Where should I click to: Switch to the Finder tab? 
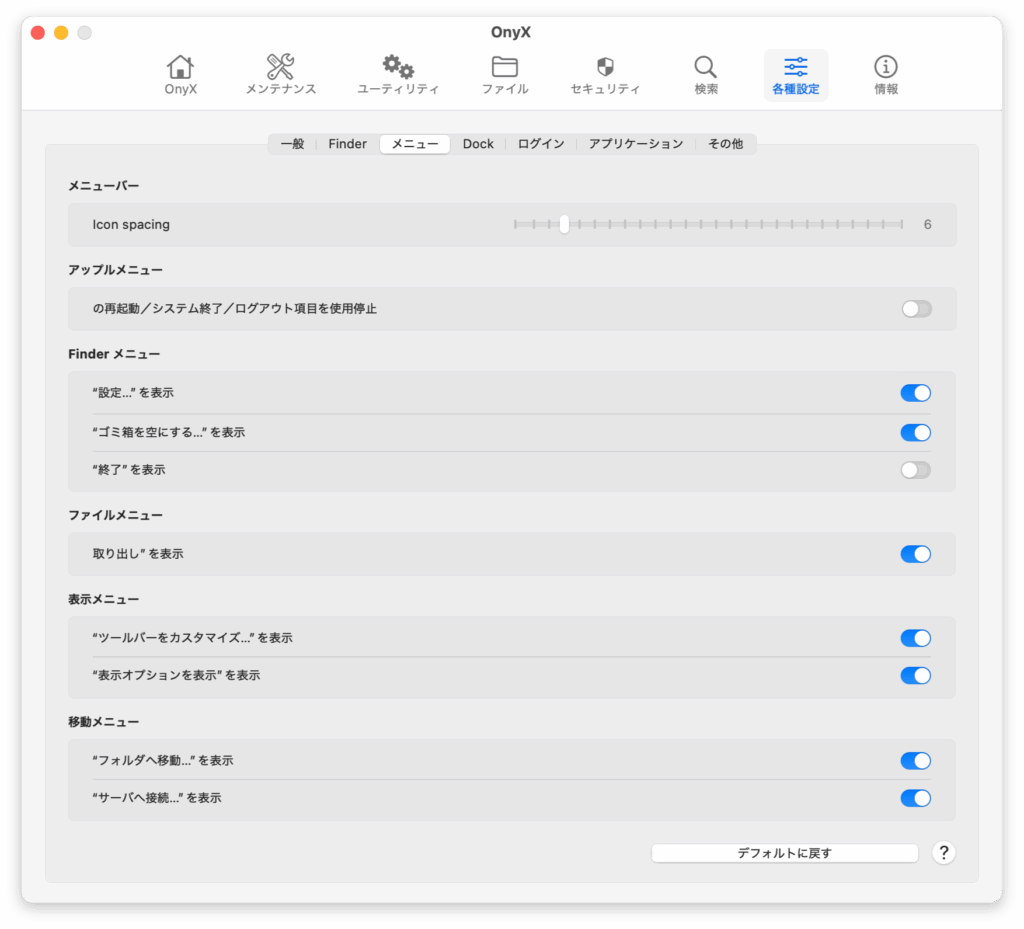[347, 144]
